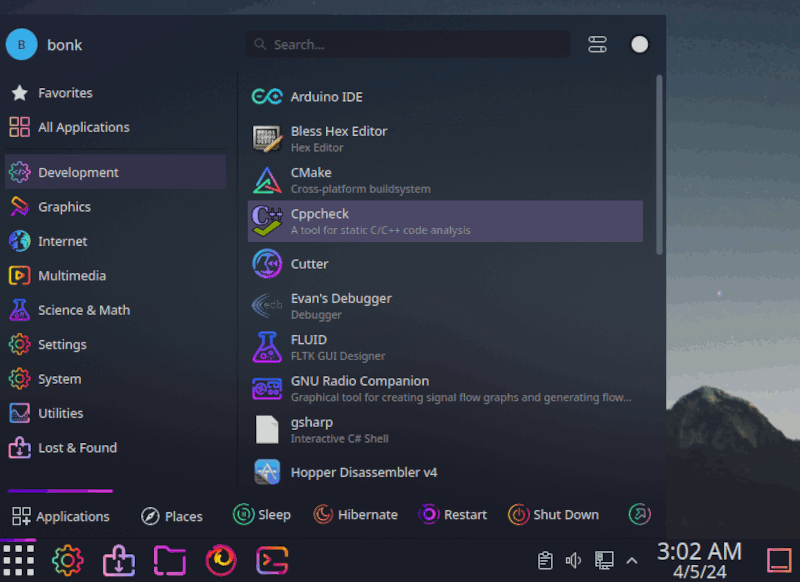Screen dimensions: 800x582
Task: Launch the terminal from the taskbar
Action: click(271, 560)
